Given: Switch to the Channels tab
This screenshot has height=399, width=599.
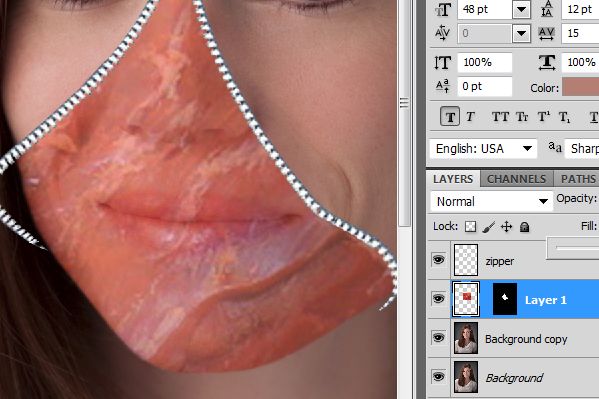Looking at the screenshot, I should pos(516,179).
